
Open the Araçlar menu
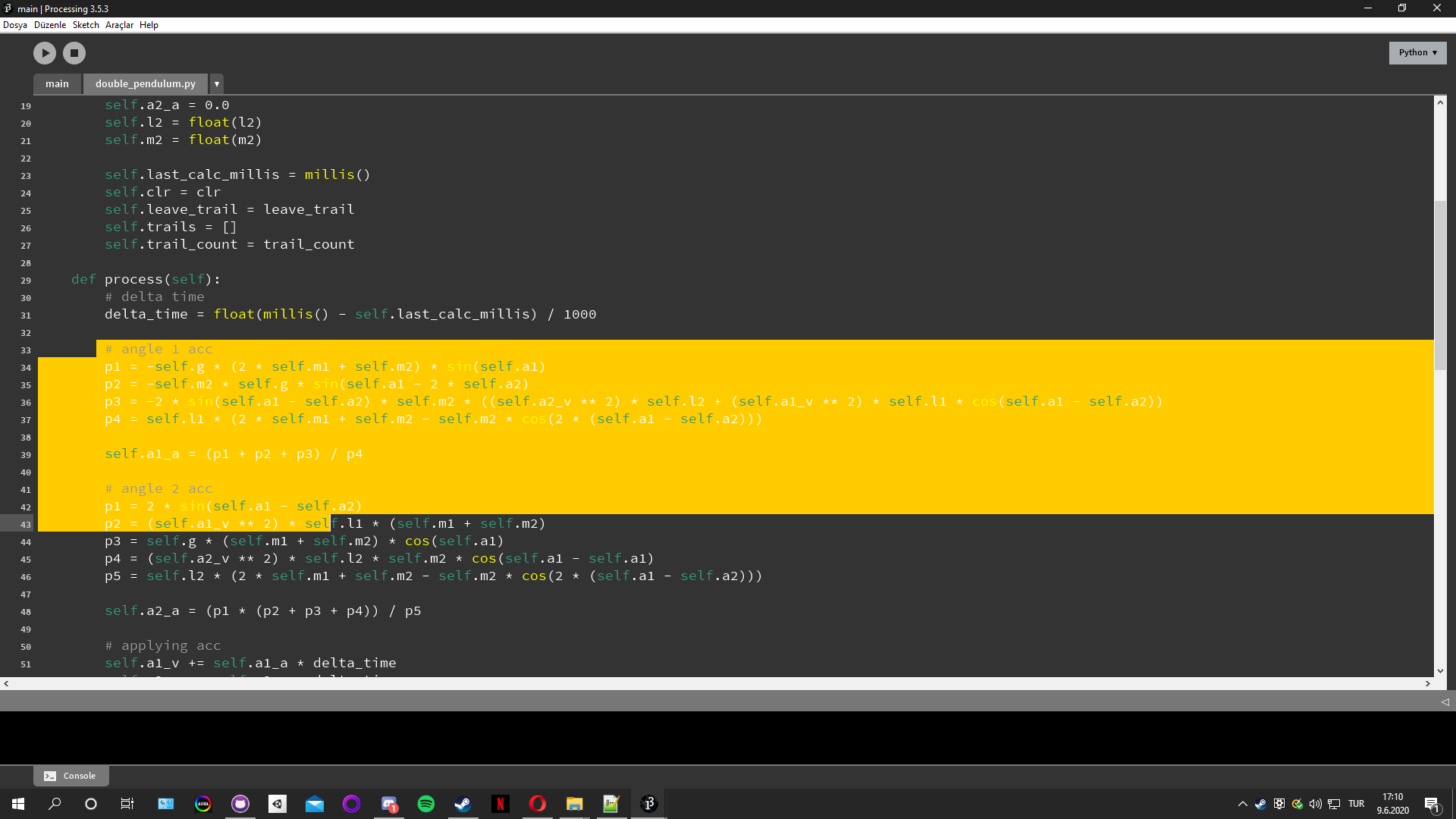[x=119, y=25]
